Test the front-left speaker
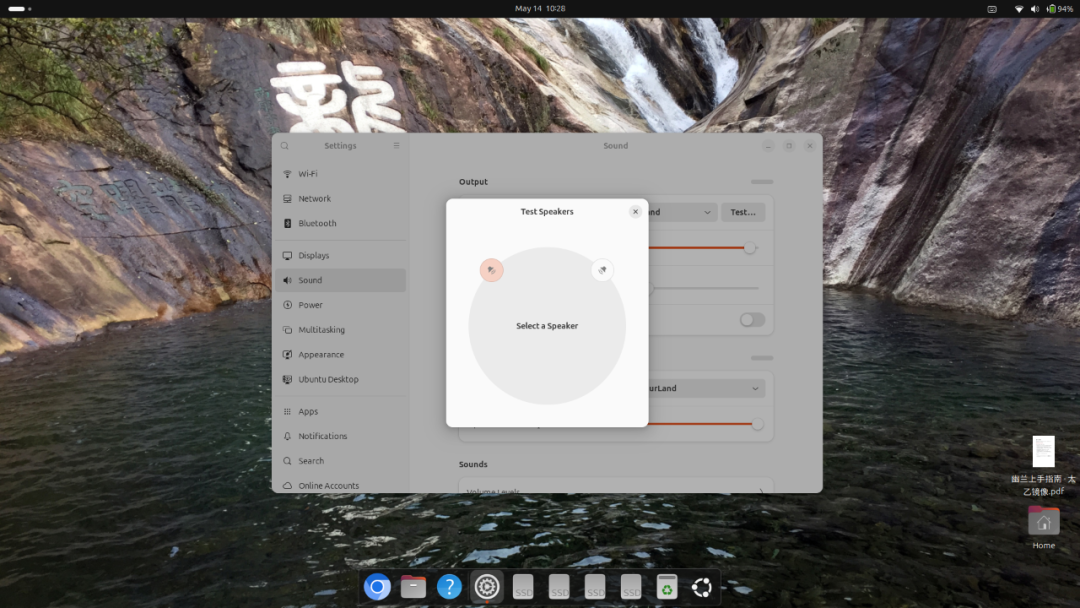Screen dimensions: 1080x608 [x=491, y=270]
